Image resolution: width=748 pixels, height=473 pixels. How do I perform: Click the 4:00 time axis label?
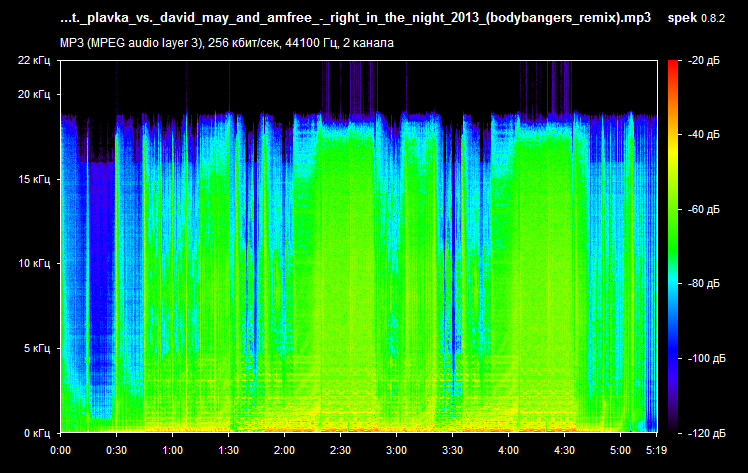pos(509,450)
